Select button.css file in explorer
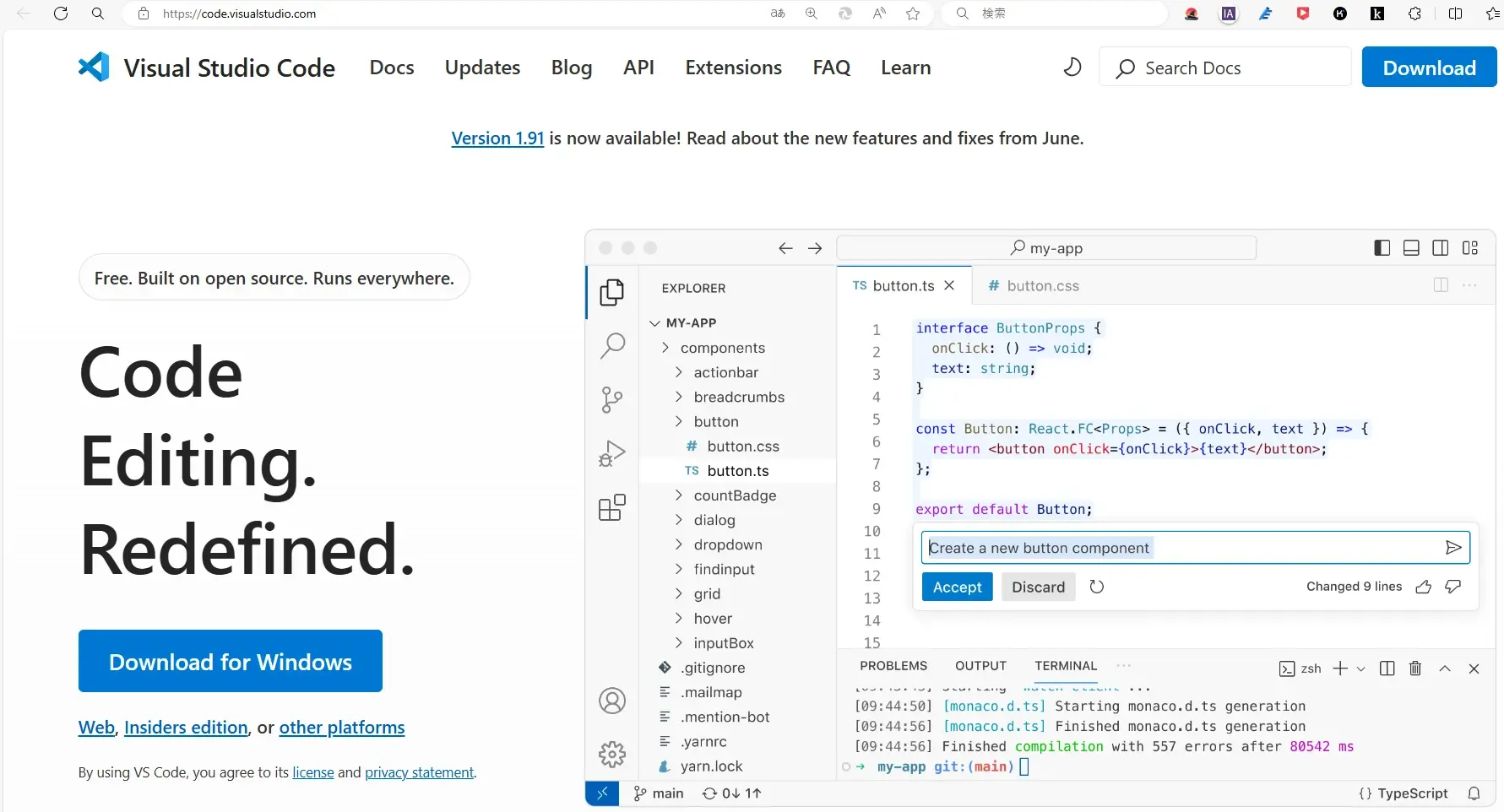Image resolution: width=1504 pixels, height=812 pixels. click(x=738, y=447)
